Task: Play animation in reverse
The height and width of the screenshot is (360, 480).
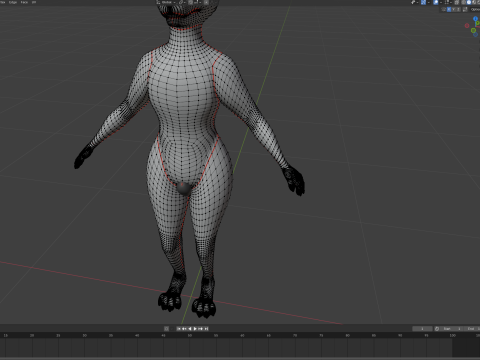Action: click(190, 329)
